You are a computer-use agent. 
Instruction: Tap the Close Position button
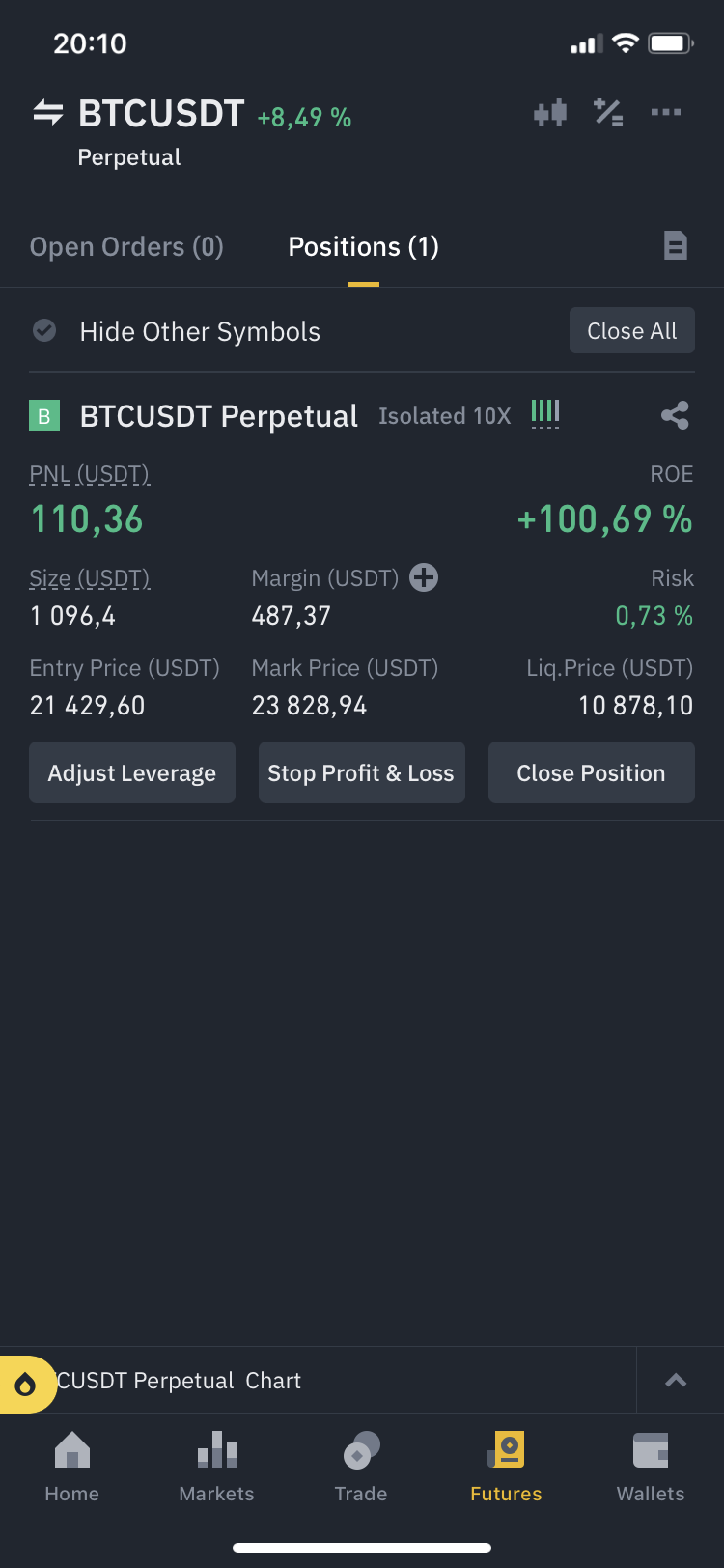[x=591, y=773]
